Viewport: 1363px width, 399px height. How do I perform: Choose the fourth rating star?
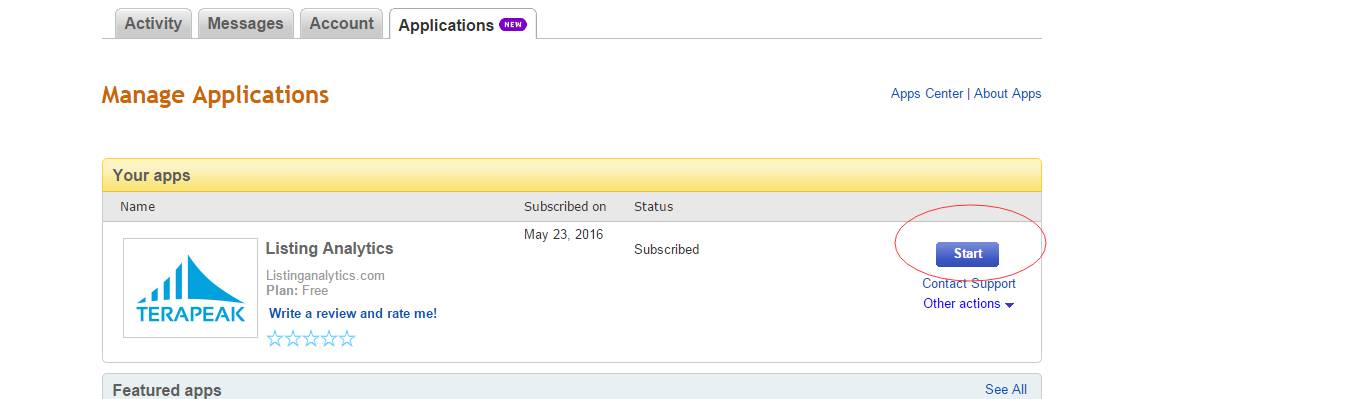point(329,339)
